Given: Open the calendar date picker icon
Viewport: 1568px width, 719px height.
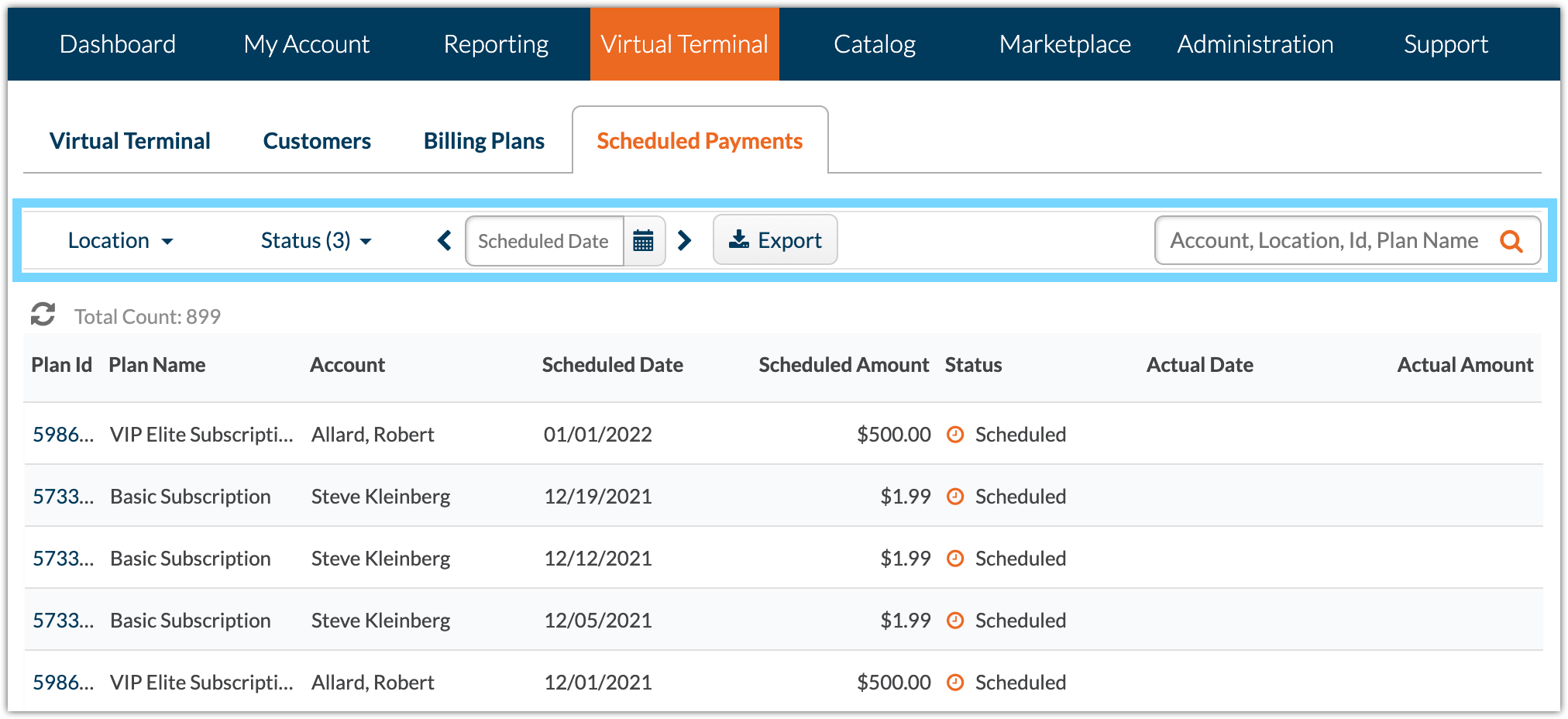Looking at the screenshot, I should tap(644, 241).
